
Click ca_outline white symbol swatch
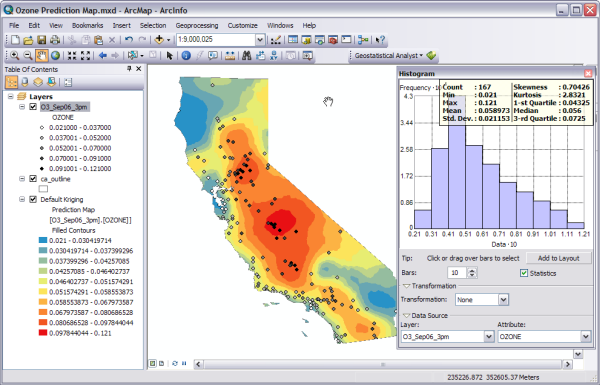(x=43, y=189)
